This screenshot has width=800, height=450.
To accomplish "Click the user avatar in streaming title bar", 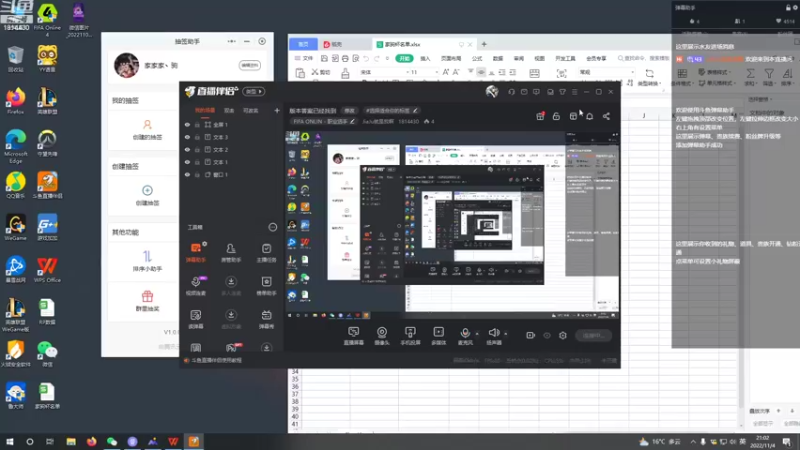I will tap(492, 91).
